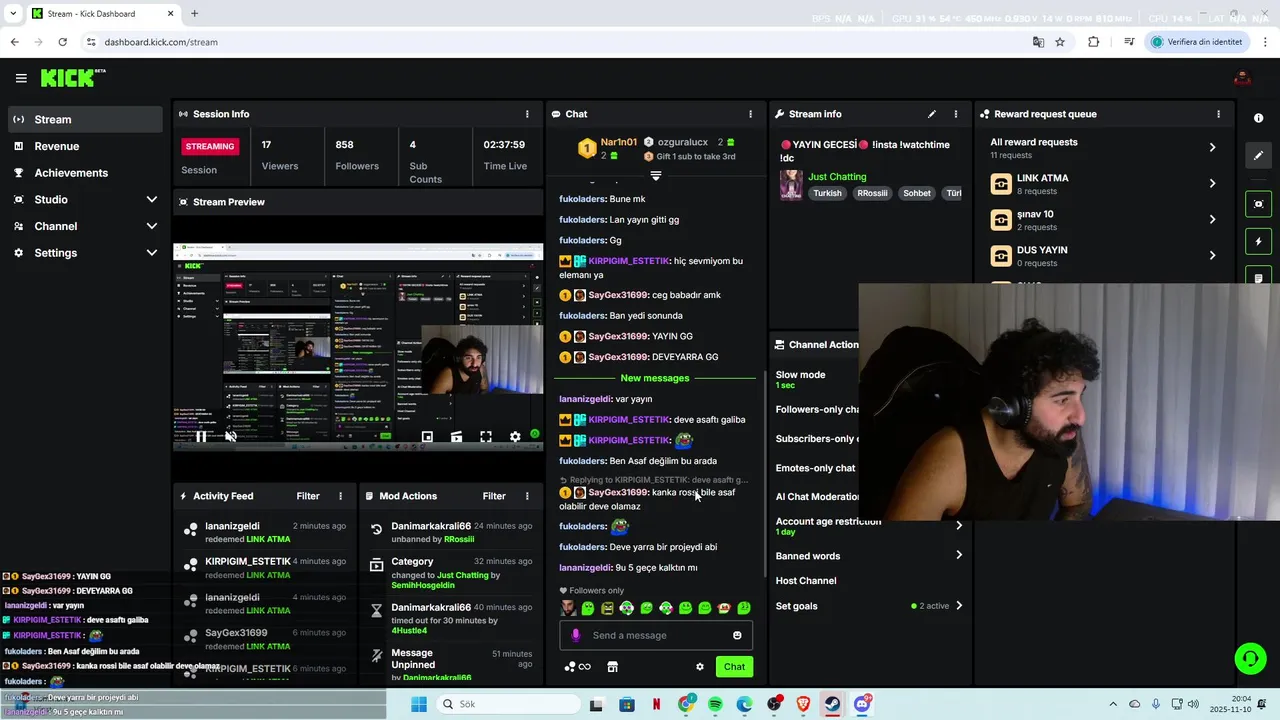Open the Stream sidebar item
Image resolution: width=1280 pixels, height=720 pixels.
coord(85,119)
